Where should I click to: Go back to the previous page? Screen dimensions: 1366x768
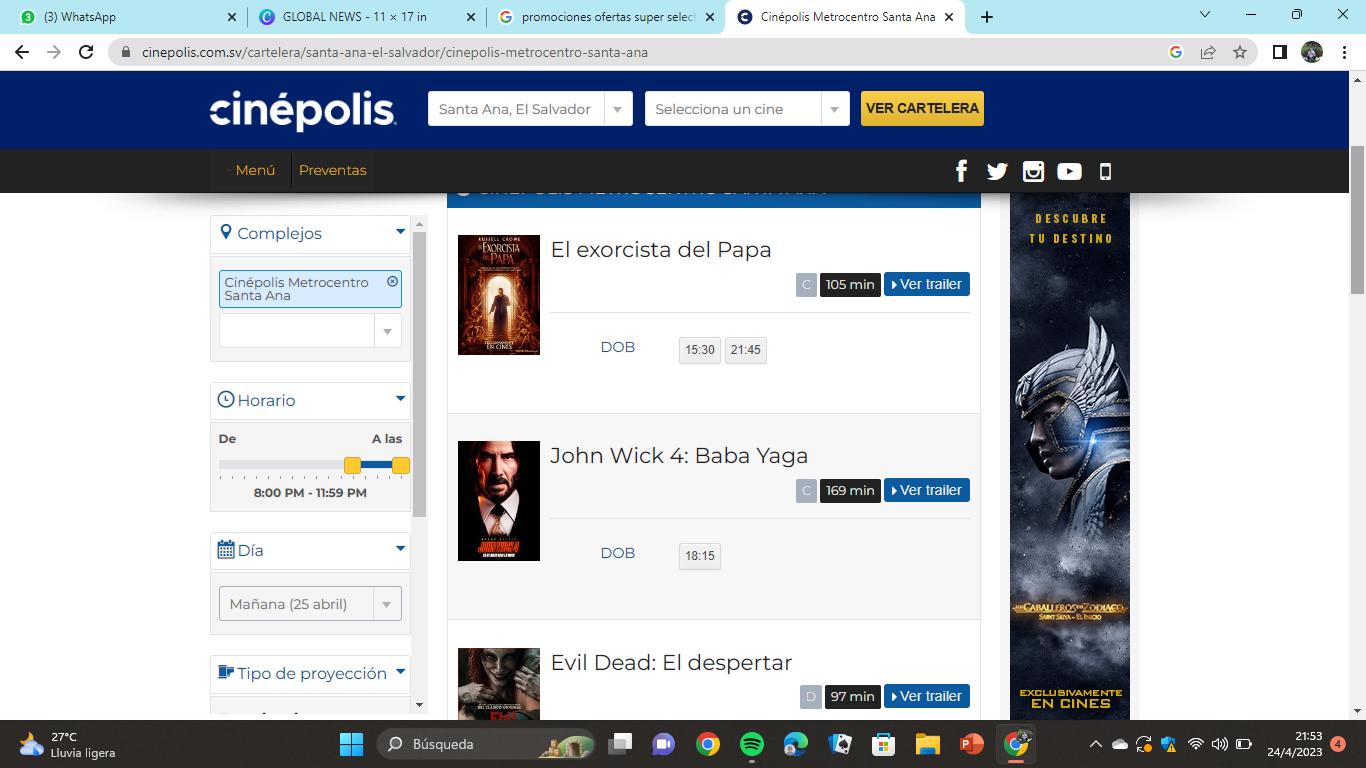point(22,52)
